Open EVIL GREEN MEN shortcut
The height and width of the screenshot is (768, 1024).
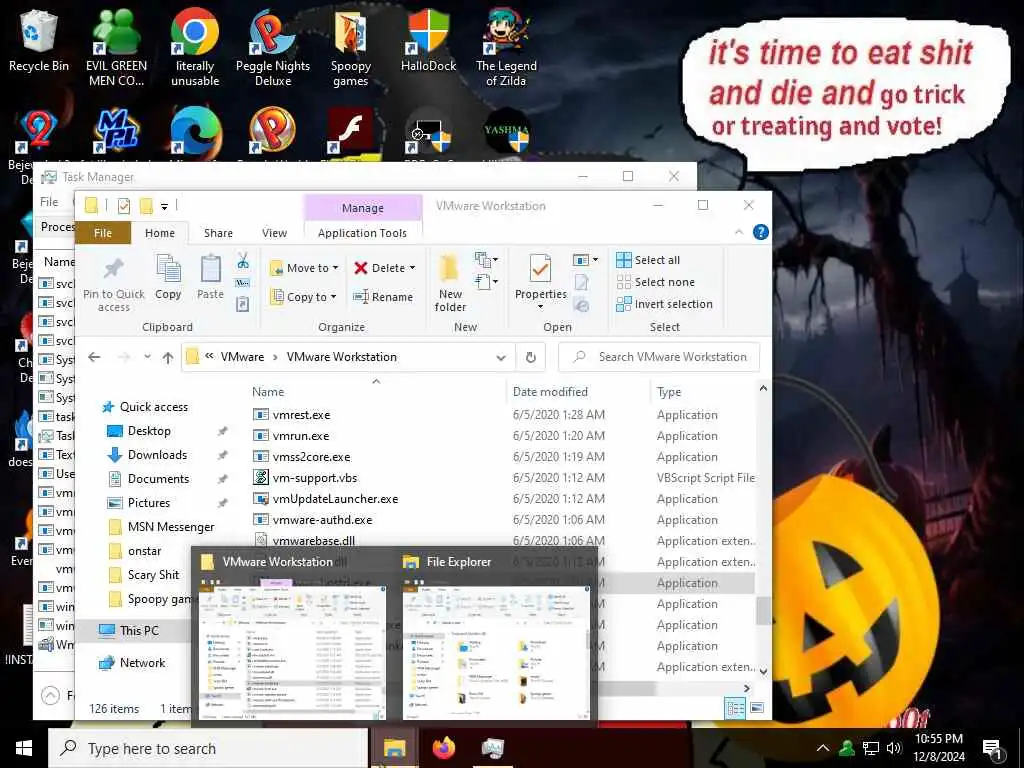pos(116,47)
